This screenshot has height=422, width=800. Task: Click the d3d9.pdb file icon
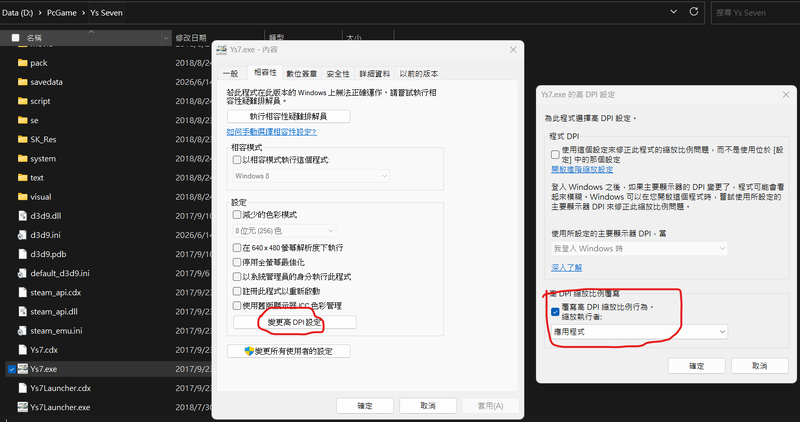point(22,254)
